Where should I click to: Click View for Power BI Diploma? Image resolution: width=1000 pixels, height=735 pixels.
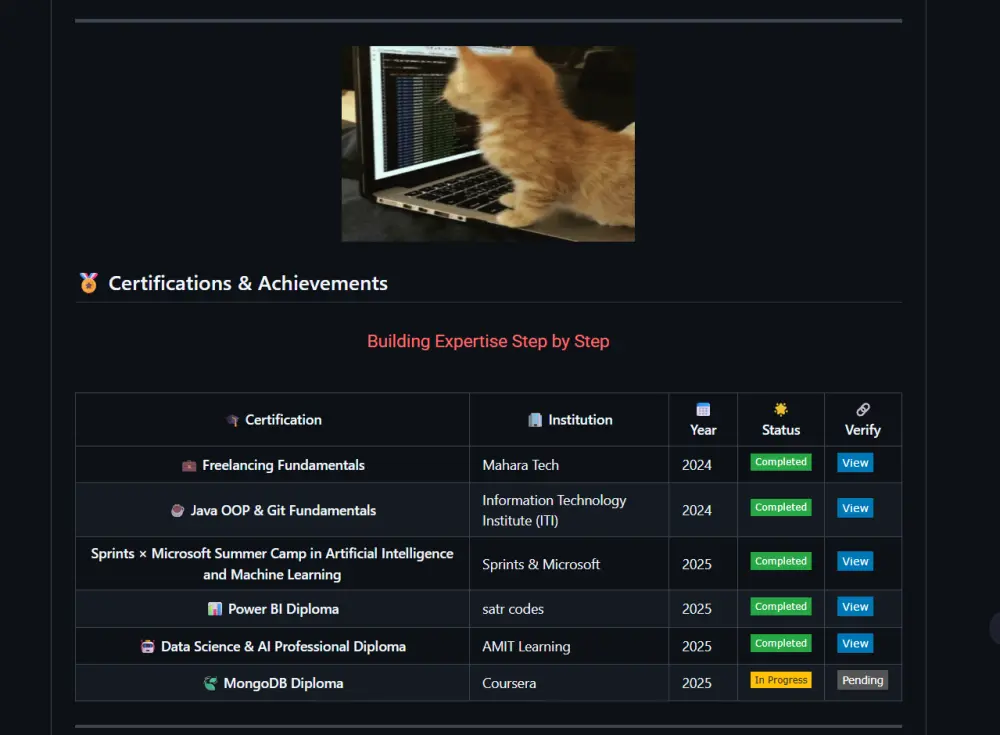click(855, 607)
